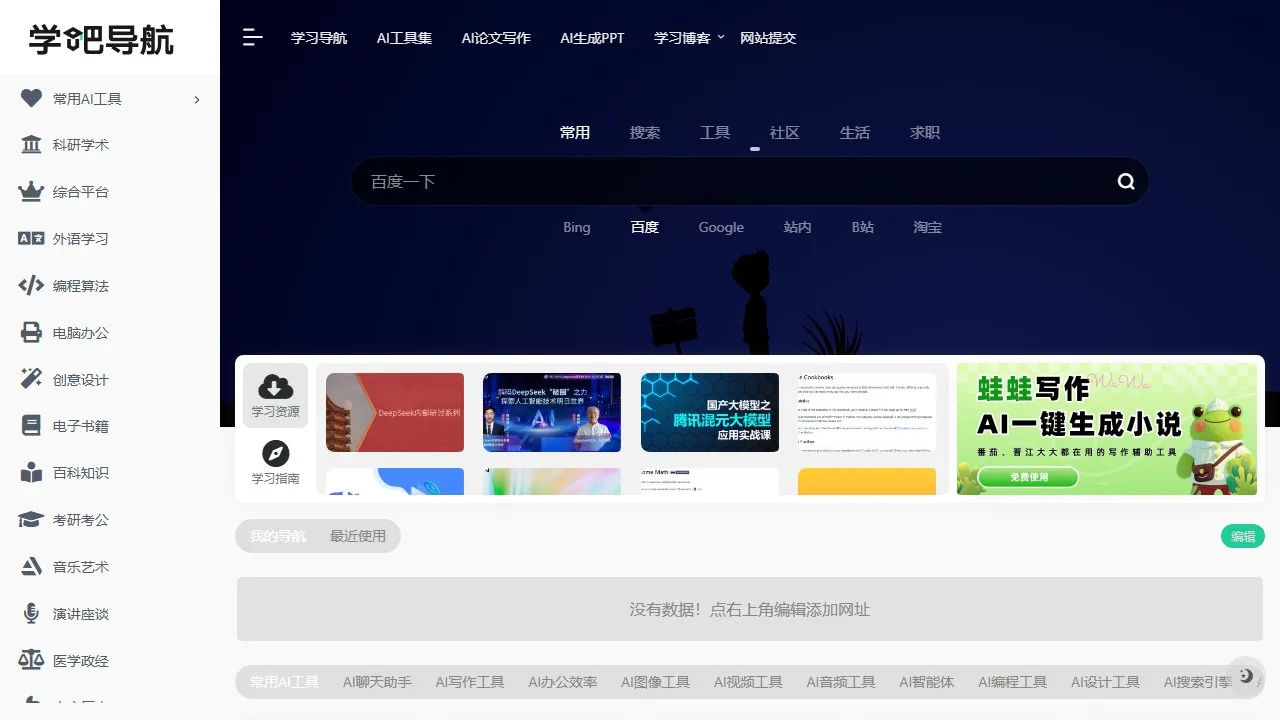The width and height of the screenshot is (1280, 720).
Task: Toggle dark mode moon button
Action: click(x=1246, y=676)
